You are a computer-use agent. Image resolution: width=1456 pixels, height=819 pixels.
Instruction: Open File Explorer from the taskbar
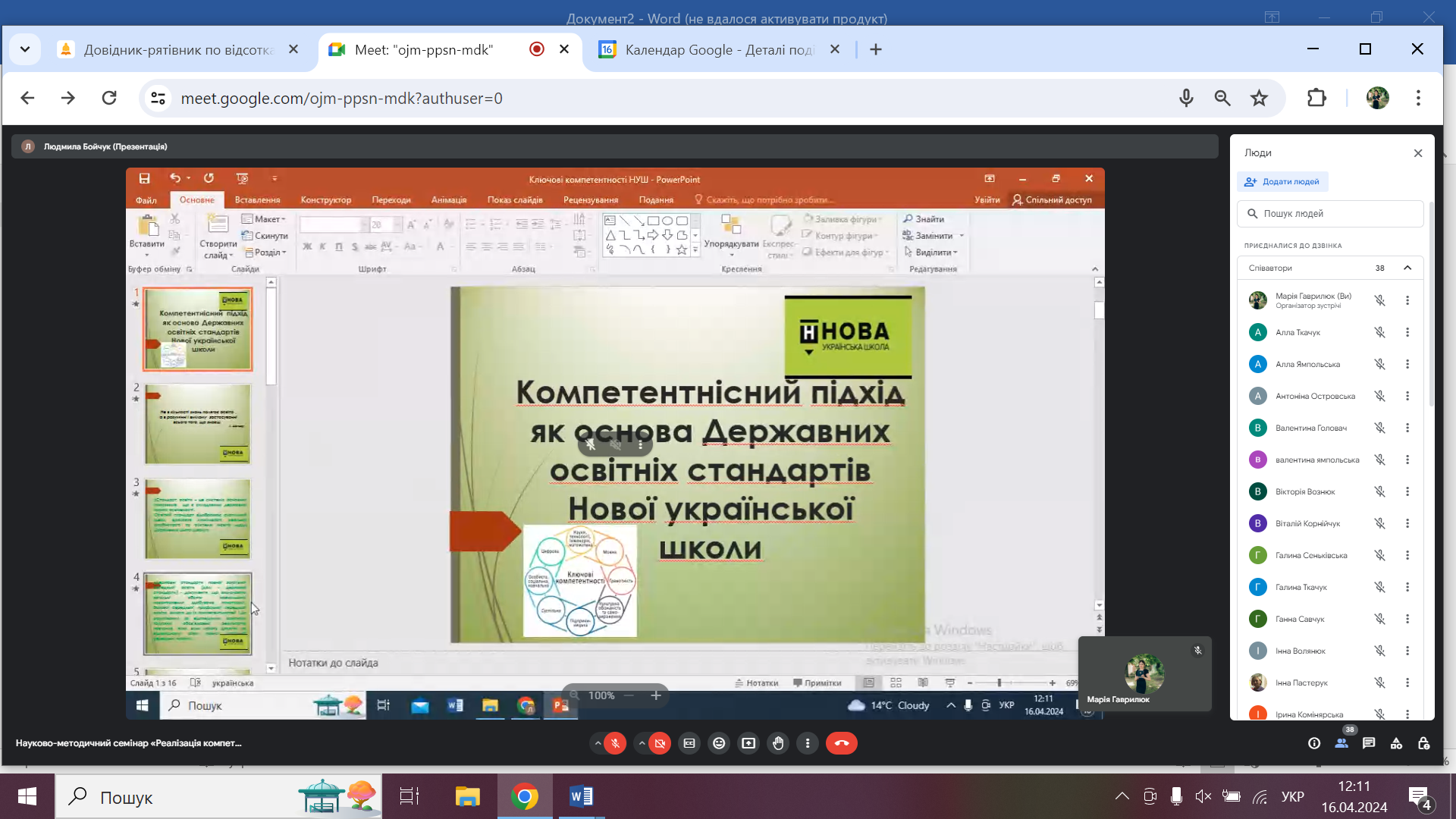pos(468,796)
